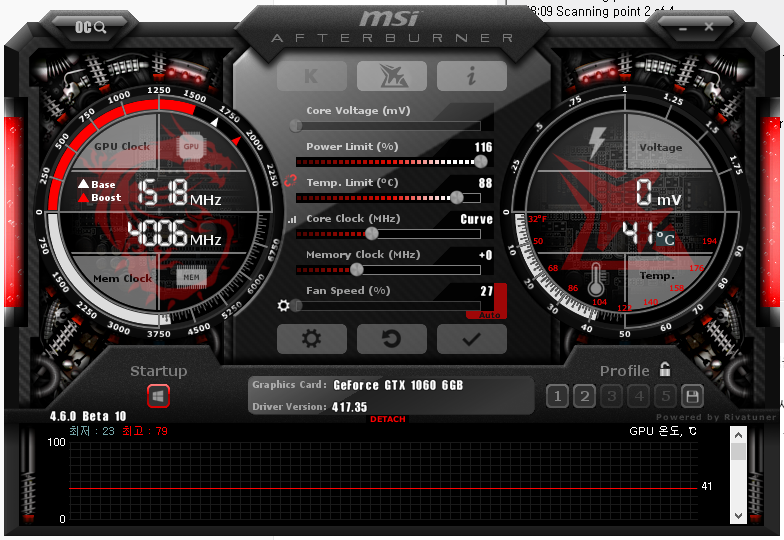
Task: Click the save profile floppy icon
Action: pos(692,396)
